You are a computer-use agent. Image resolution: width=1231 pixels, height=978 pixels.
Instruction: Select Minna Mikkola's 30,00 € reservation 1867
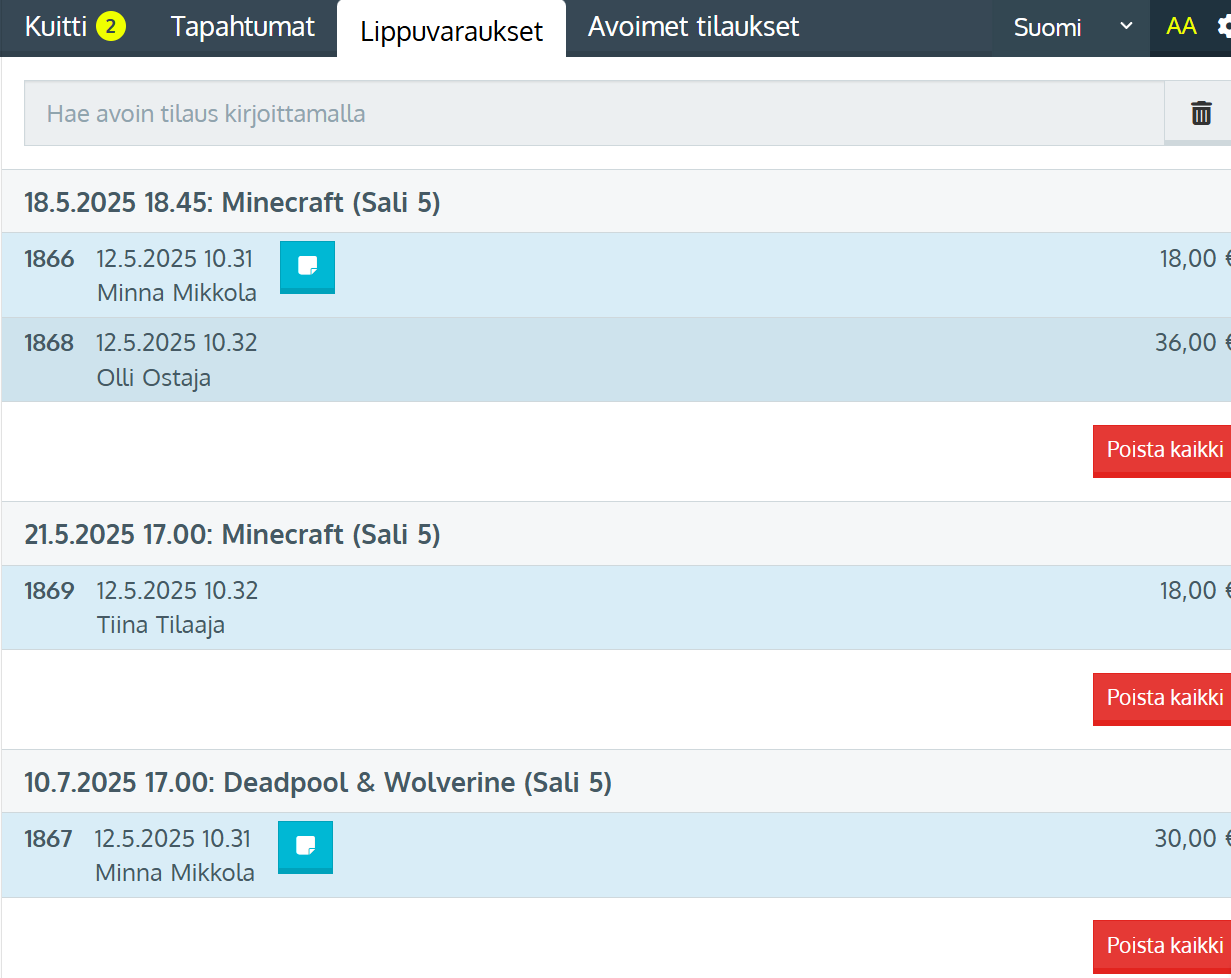click(x=700, y=855)
